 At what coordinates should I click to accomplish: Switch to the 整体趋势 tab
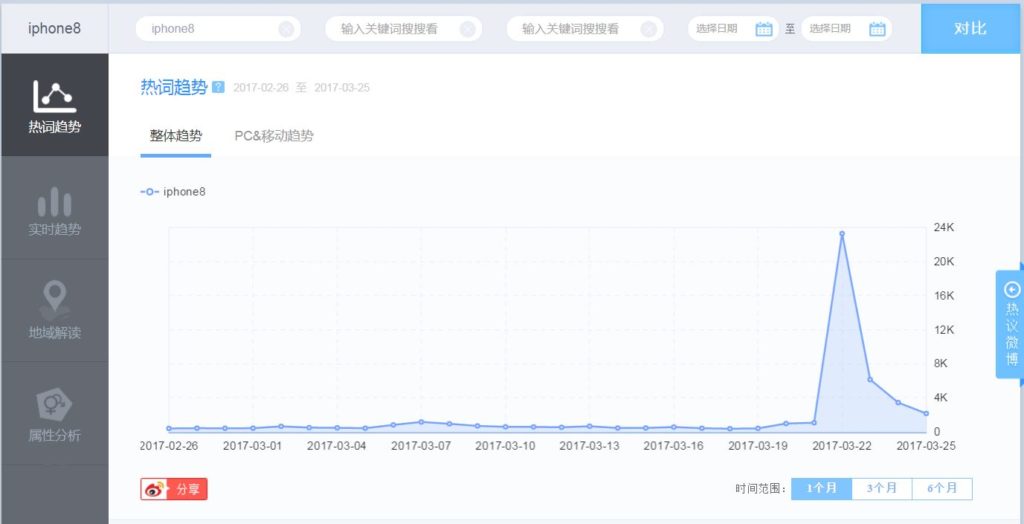pyautogui.click(x=176, y=136)
